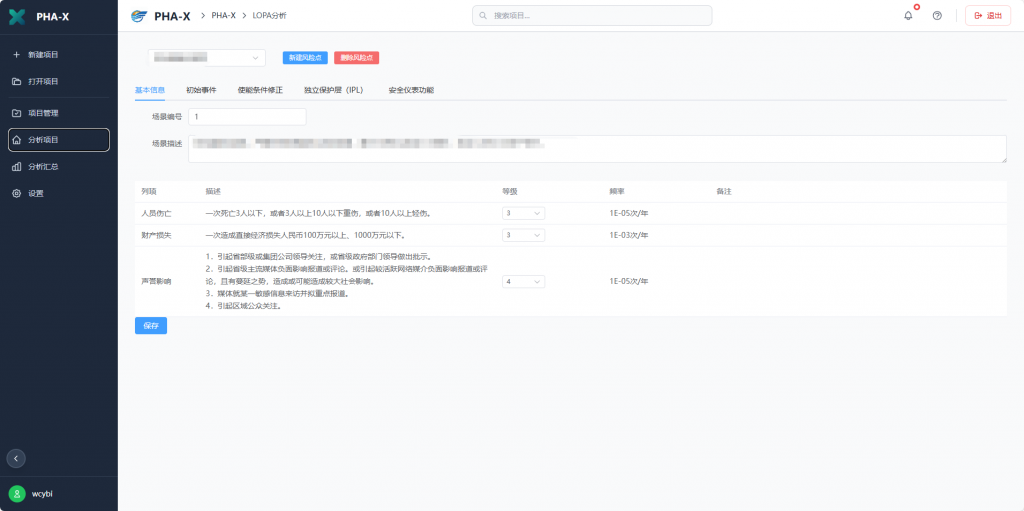Expand the risk point selector dropdown
This screenshot has height=511, width=1024.
pos(207,58)
